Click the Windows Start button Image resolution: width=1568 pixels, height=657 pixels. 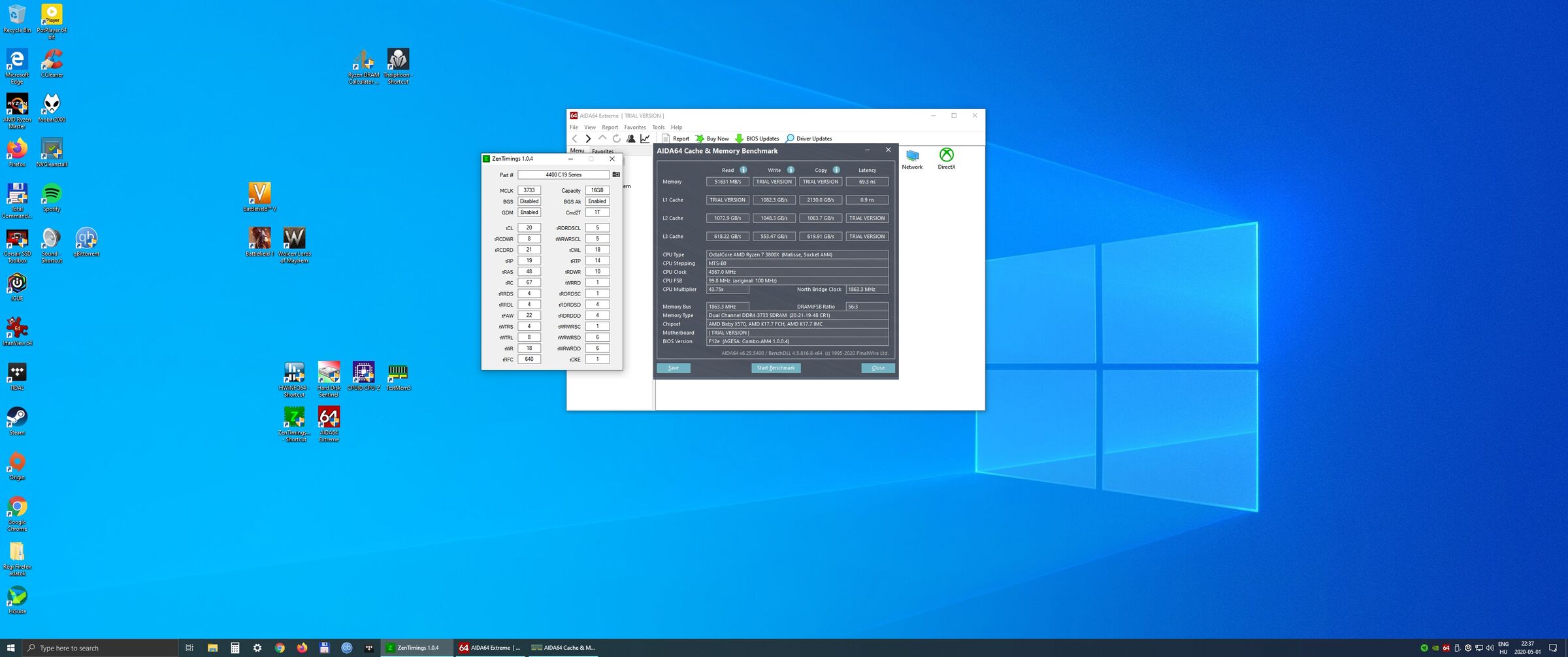[x=10, y=648]
